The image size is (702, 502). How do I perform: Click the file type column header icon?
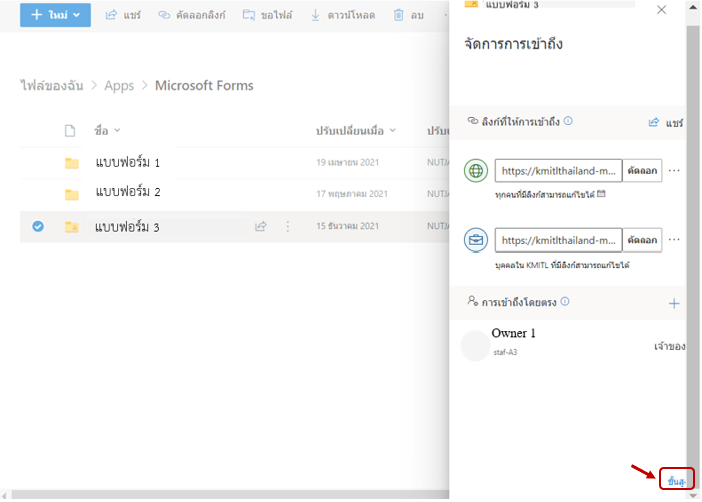click(x=70, y=131)
